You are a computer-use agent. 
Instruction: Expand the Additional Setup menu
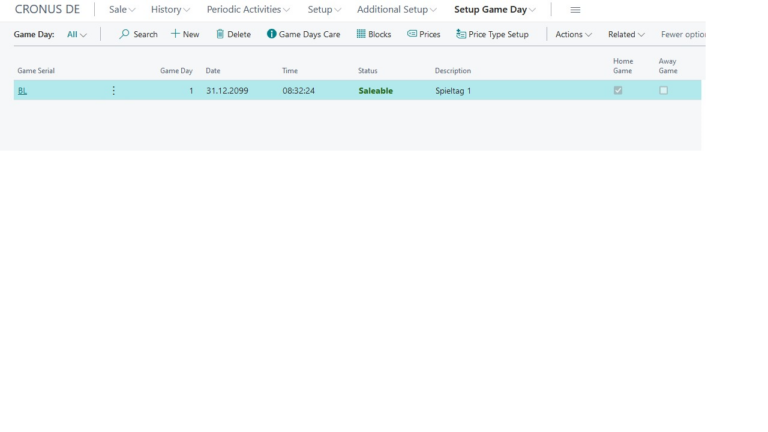pyautogui.click(x=397, y=10)
